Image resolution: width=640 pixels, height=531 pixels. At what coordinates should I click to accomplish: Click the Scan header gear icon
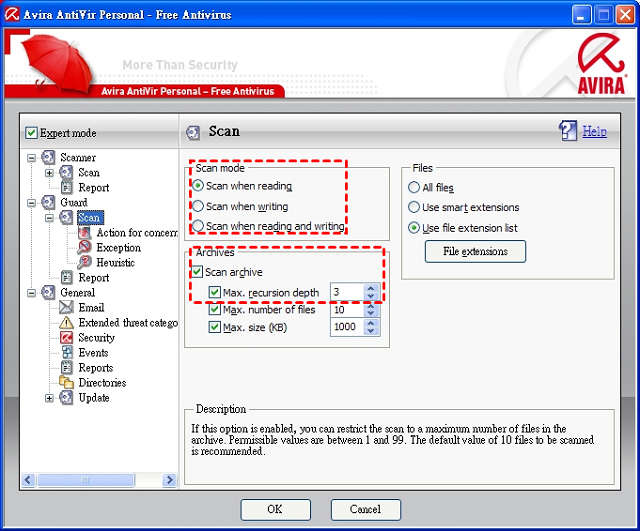pyautogui.click(x=193, y=132)
